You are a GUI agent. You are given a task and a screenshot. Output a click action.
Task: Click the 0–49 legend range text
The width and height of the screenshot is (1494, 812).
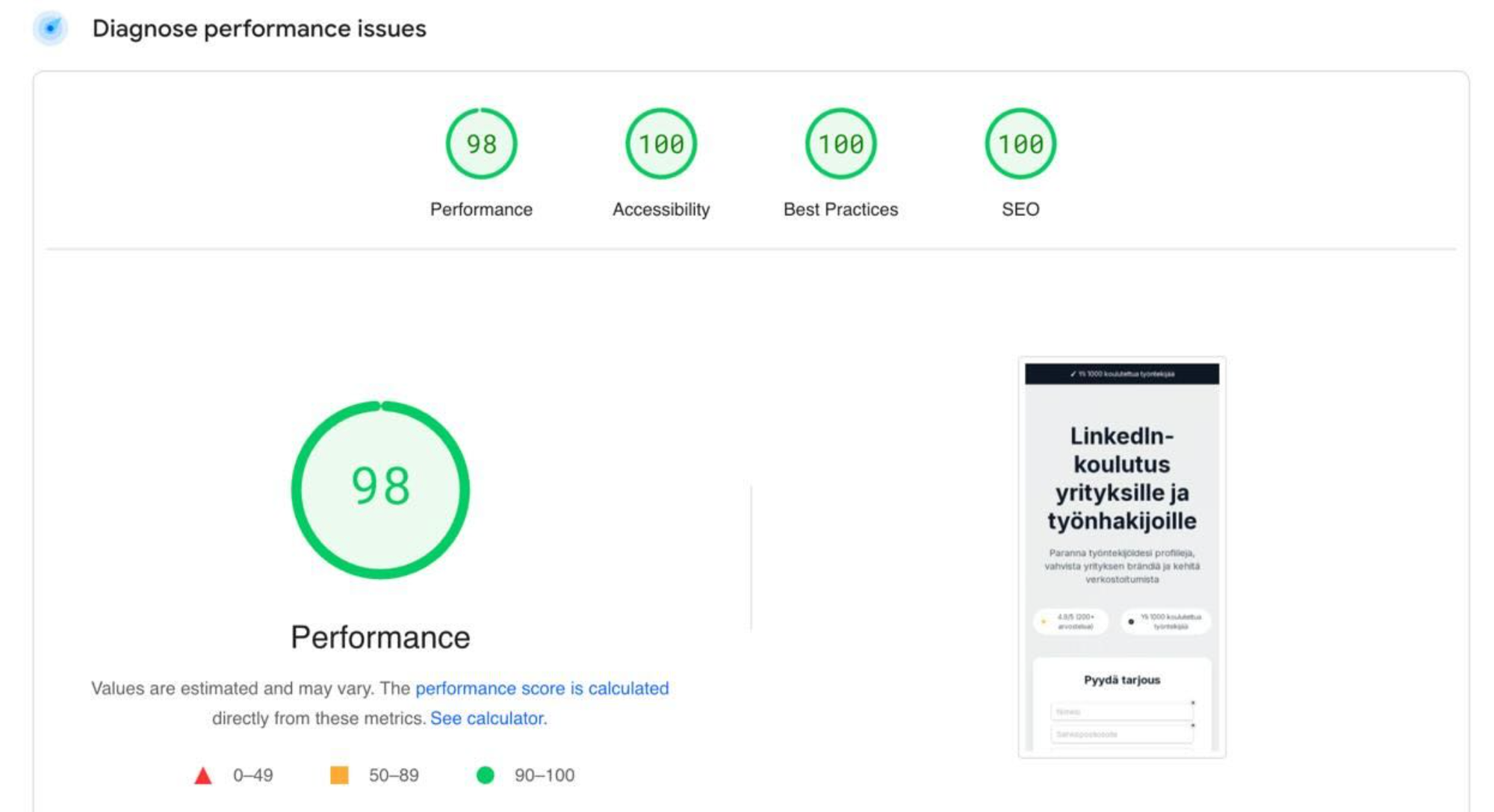pos(252,775)
